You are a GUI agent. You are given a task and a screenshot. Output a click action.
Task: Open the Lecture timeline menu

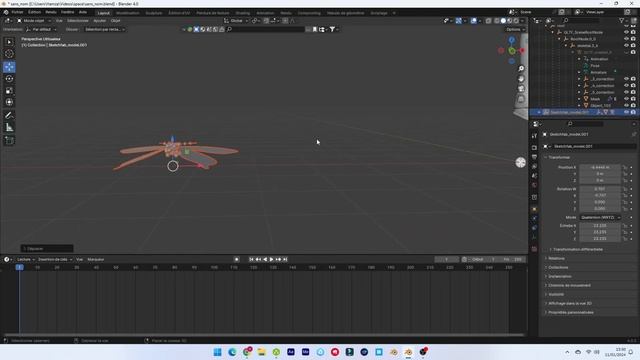25,259
